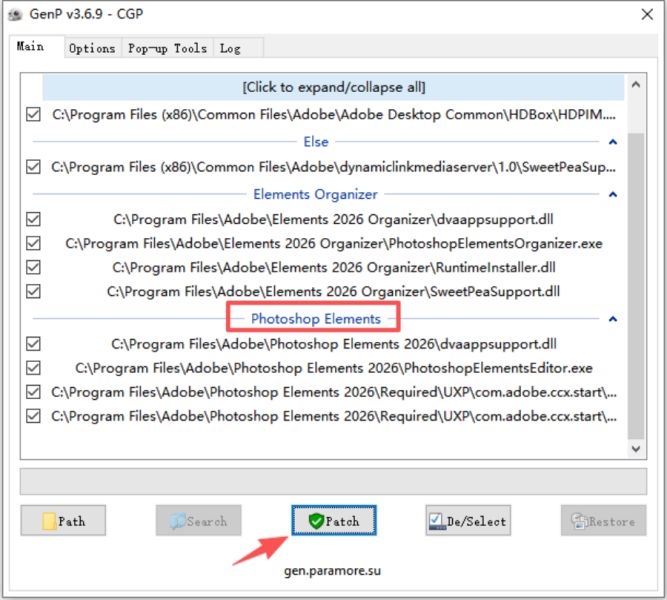
Task: Select the PhotoshopElementsEditor.exe path row
Action: click(334, 368)
